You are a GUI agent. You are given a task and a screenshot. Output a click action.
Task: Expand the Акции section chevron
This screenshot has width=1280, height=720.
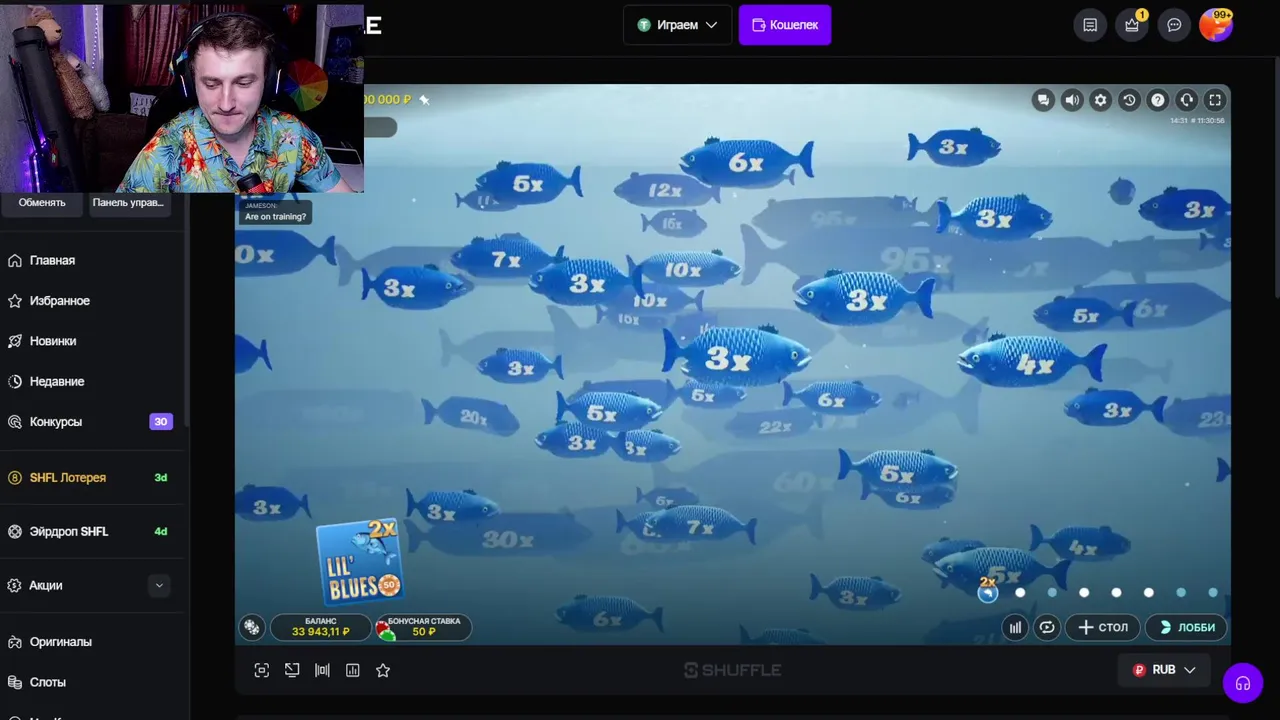(159, 585)
